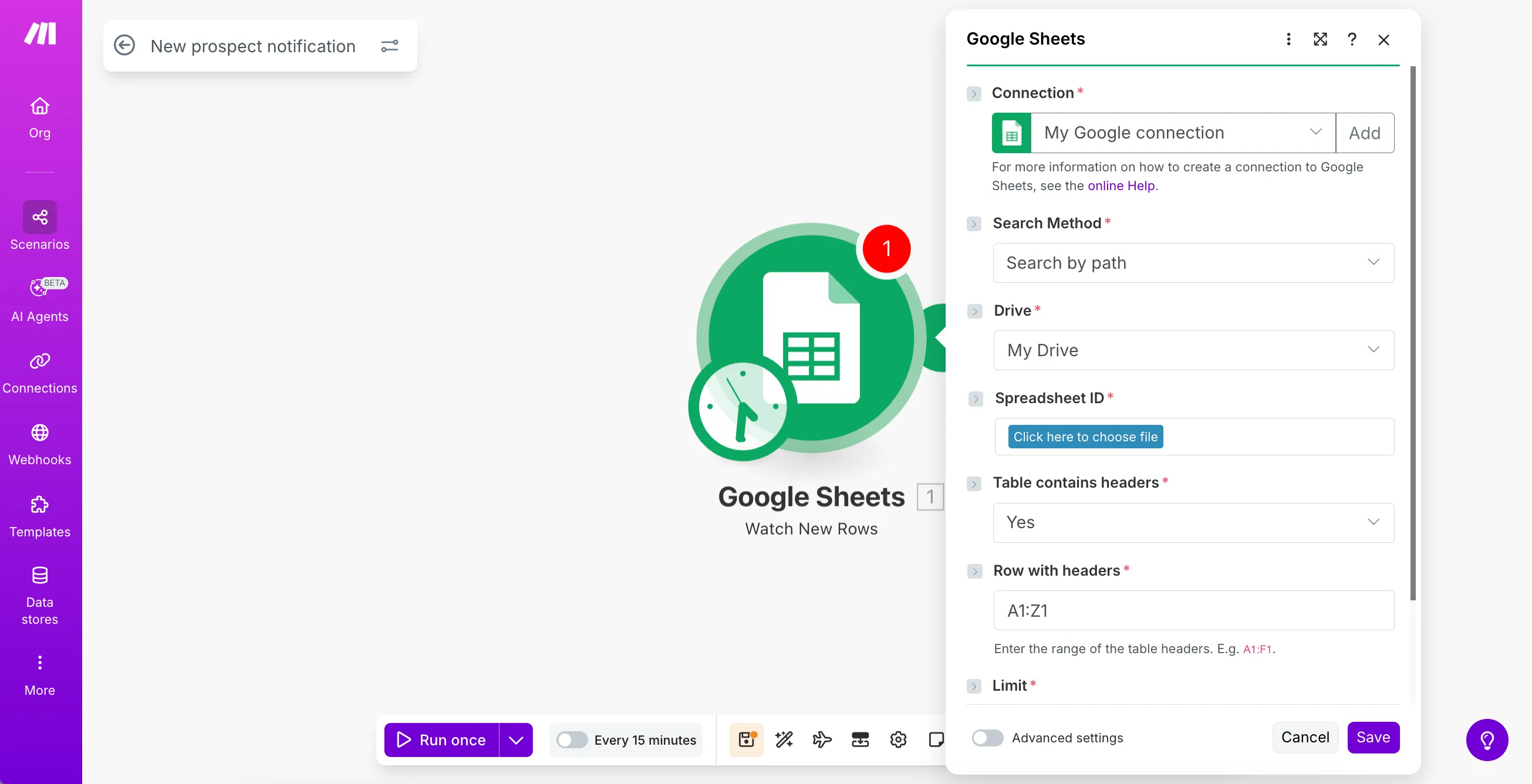Open the Org home page
Viewport: 1532px width, 784px height.
point(40,118)
